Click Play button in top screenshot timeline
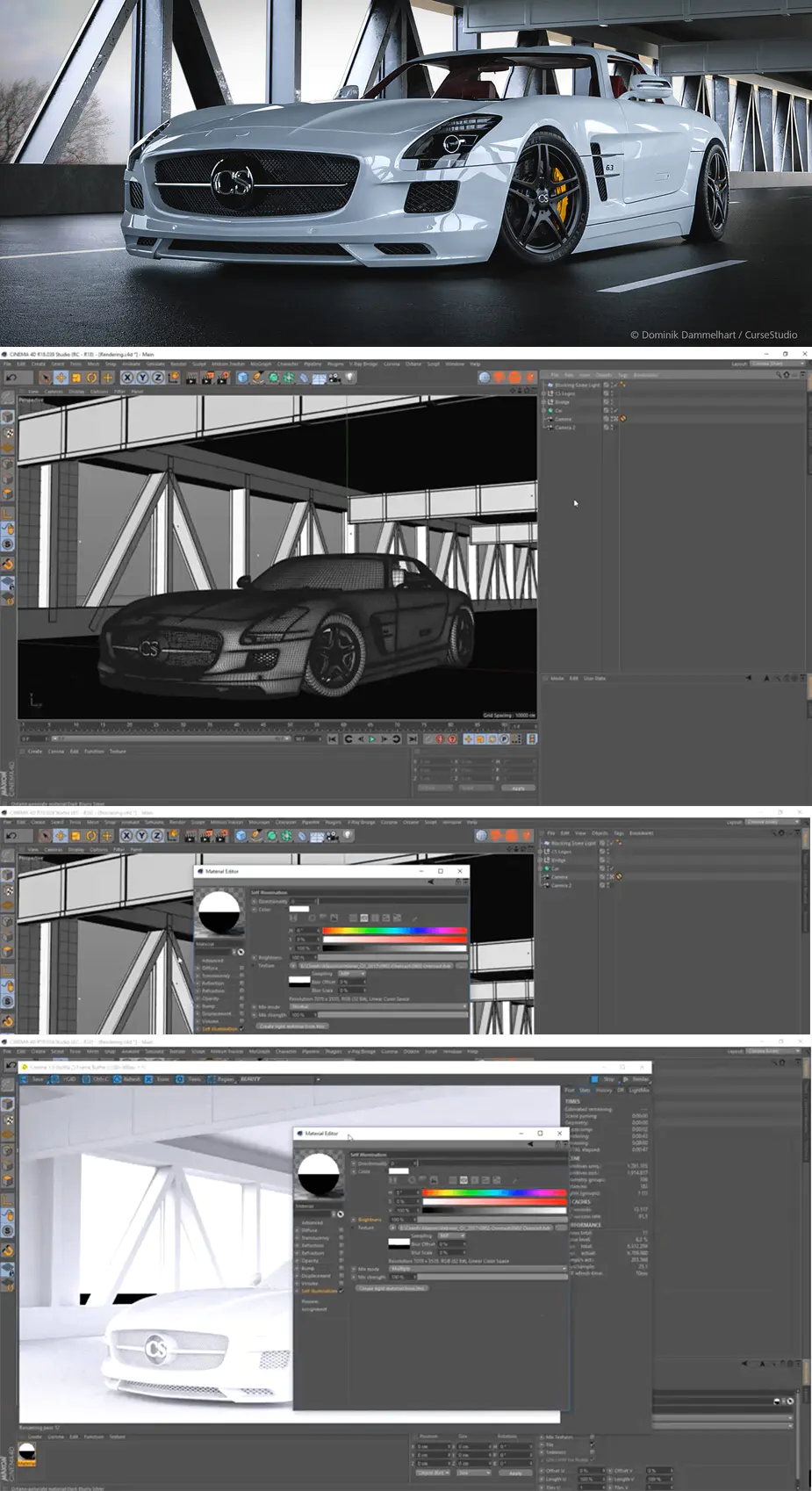This screenshot has width=812, height=1491. point(371,739)
